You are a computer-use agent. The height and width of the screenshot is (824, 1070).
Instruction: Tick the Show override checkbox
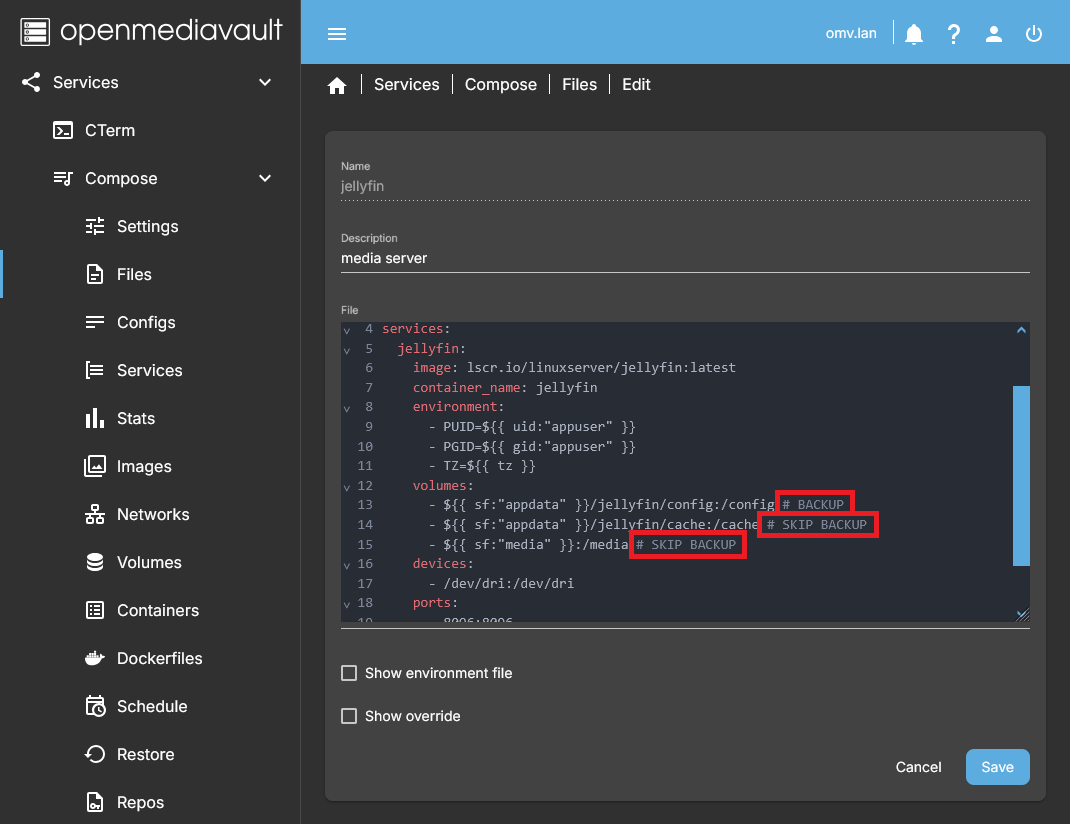tap(349, 716)
